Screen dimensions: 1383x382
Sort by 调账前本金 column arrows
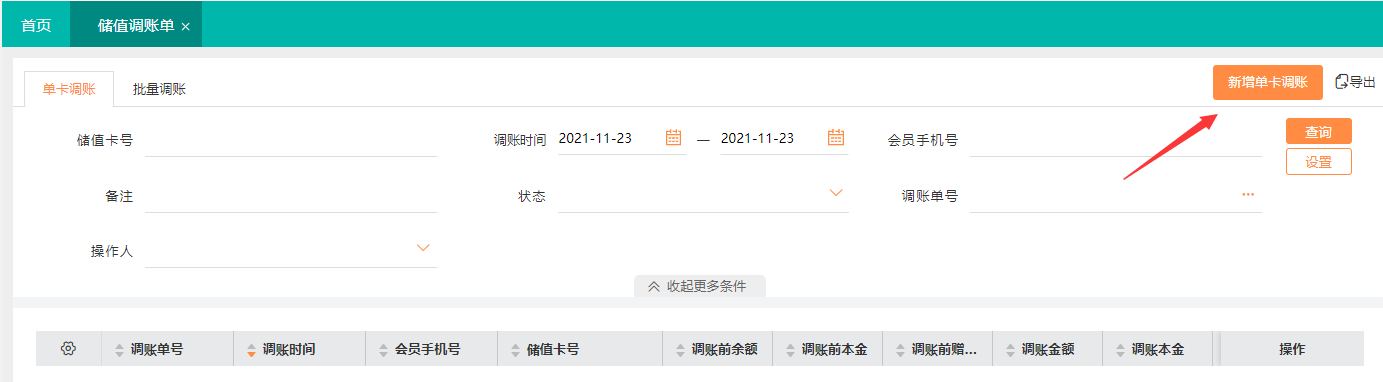click(x=791, y=350)
